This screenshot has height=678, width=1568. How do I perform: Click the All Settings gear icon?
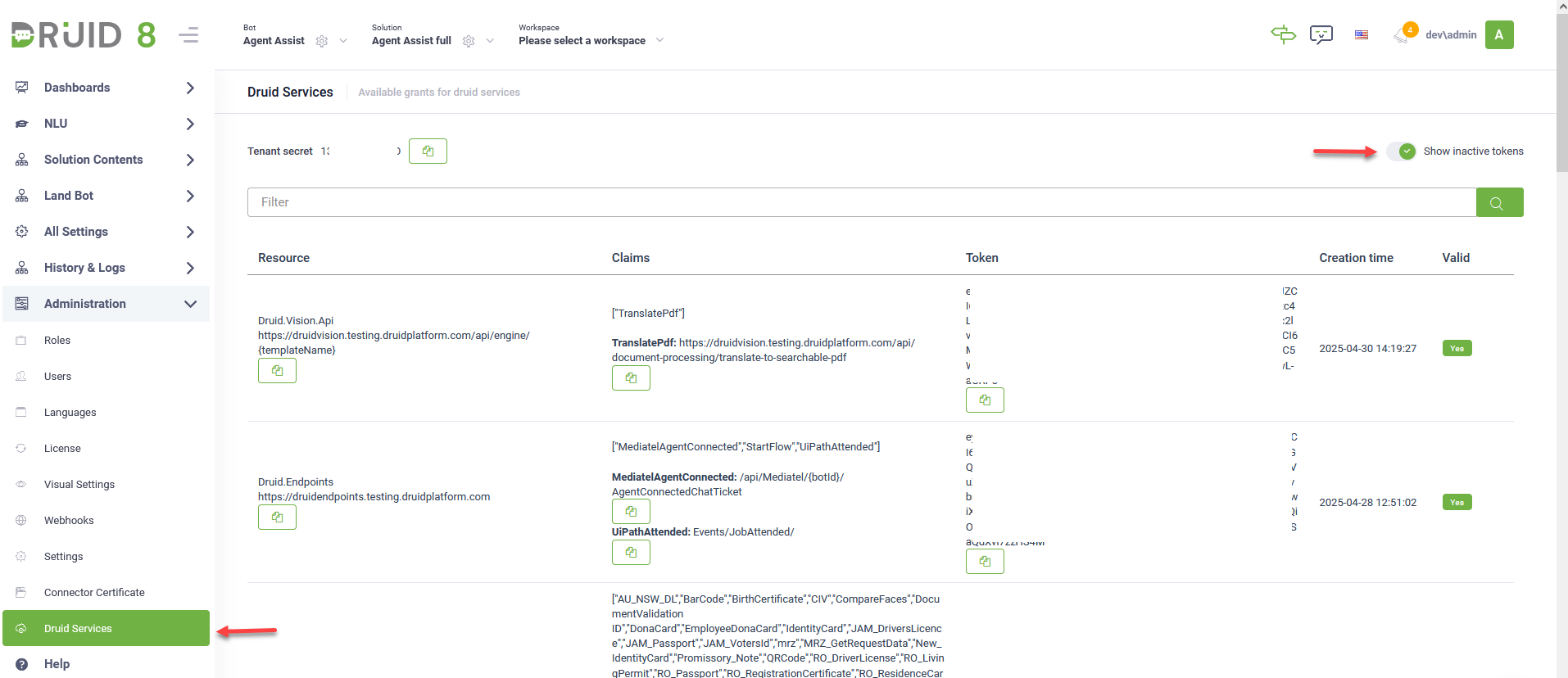22,232
